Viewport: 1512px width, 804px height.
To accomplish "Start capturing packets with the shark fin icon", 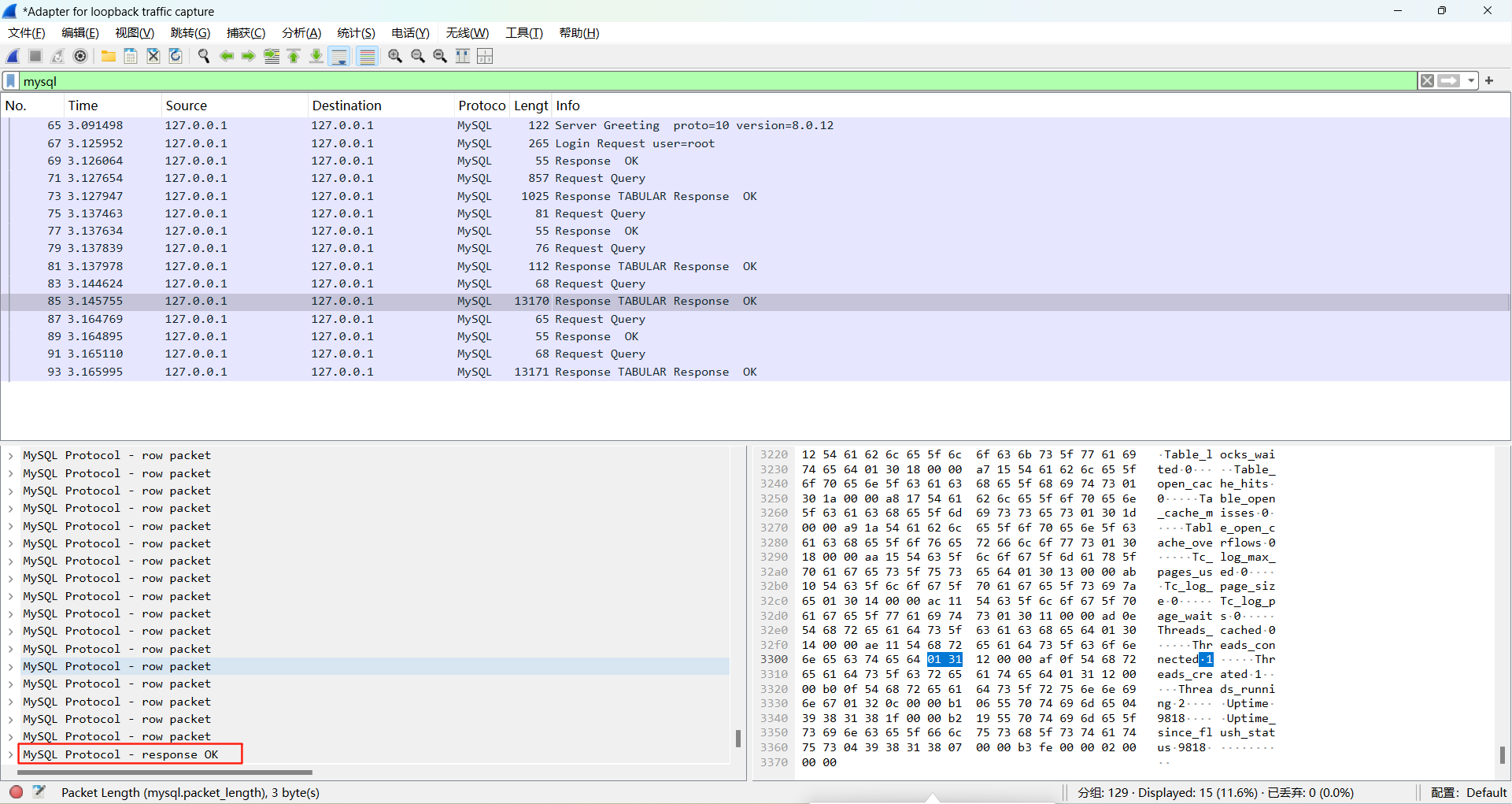I will pyautogui.click(x=13, y=56).
